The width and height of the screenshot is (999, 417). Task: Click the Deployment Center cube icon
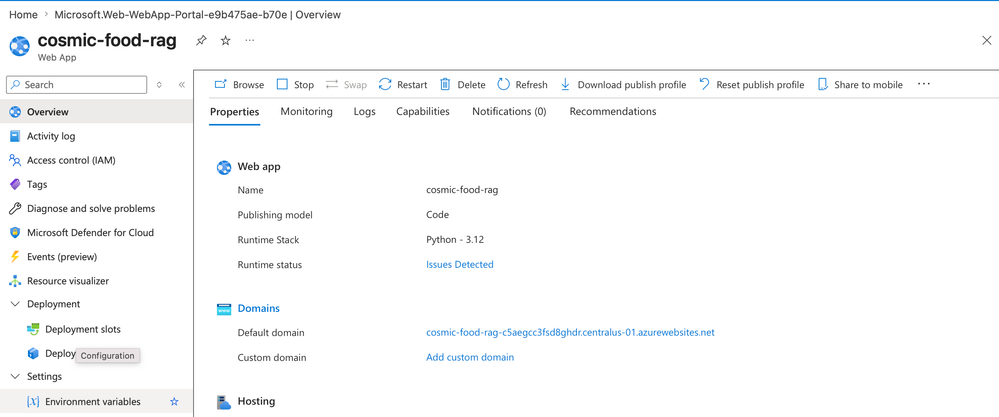33,353
